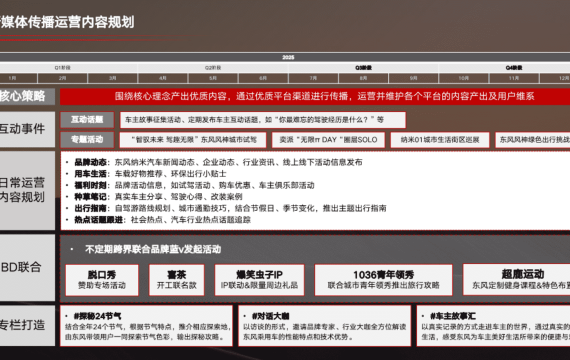Click the #探秘24节气 column box
Viewport: 570px width, 360px height.
point(146,325)
